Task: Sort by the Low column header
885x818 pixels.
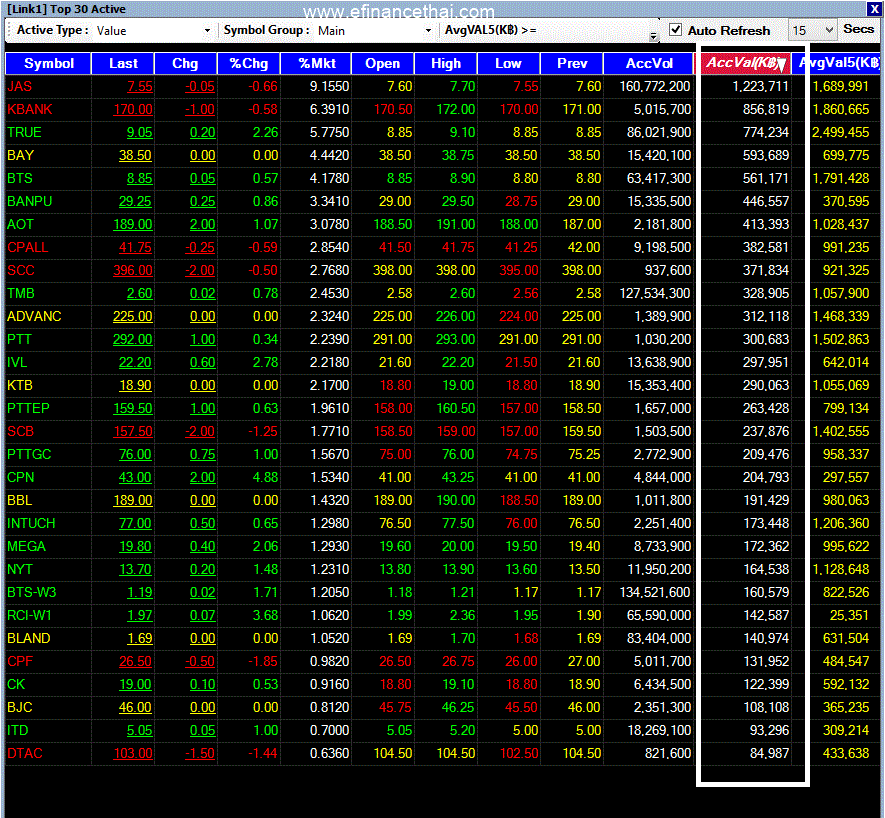Action: pyautogui.click(x=509, y=63)
